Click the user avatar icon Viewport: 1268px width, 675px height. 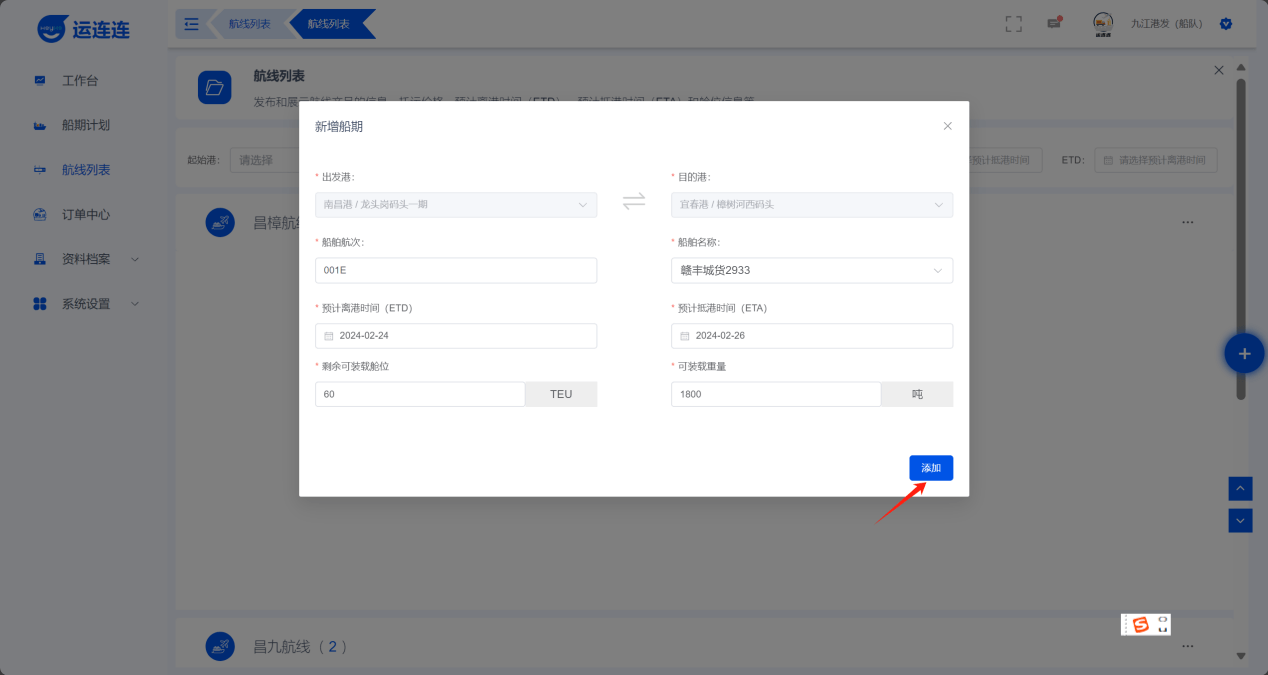[x=1103, y=24]
